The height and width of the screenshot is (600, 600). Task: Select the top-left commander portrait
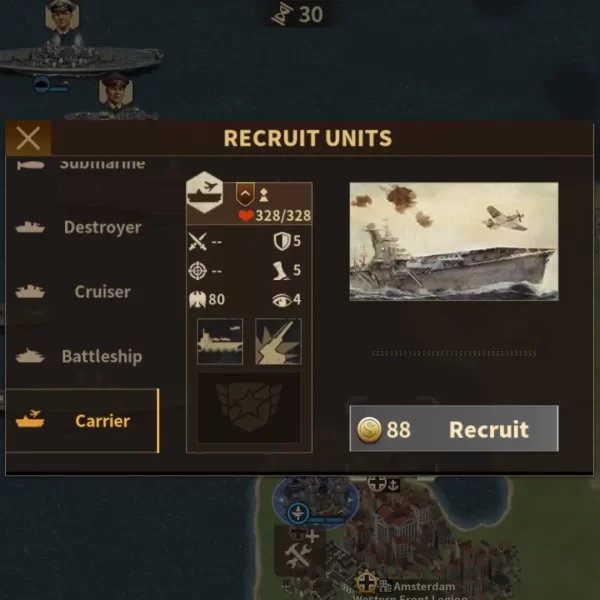click(62, 15)
